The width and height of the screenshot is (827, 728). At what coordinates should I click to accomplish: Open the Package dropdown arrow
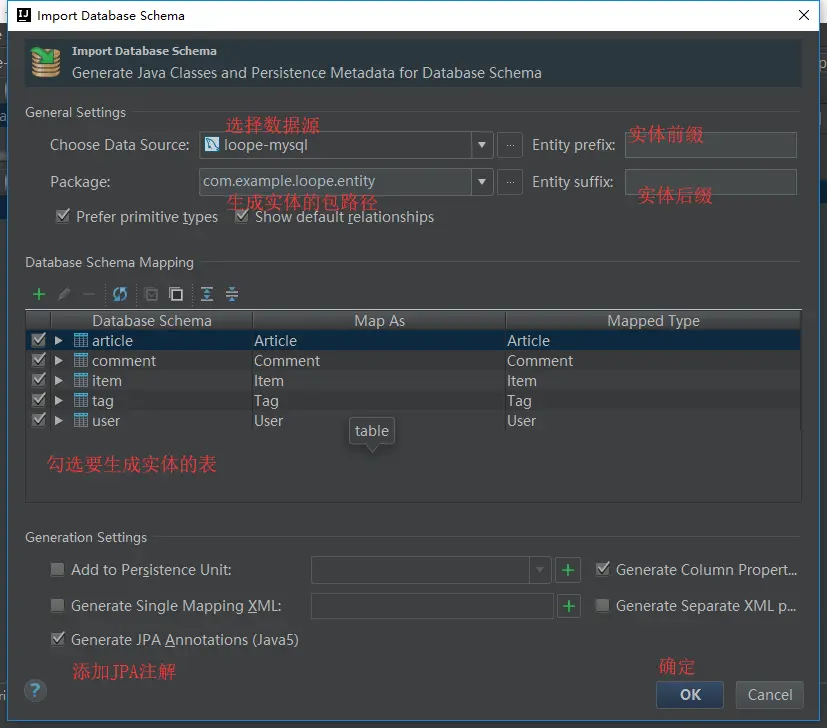(482, 182)
